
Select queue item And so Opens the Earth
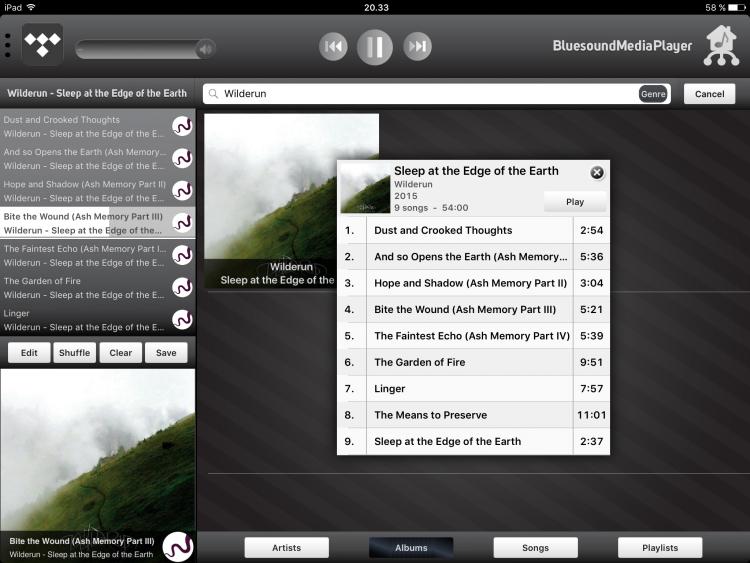[x=98, y=158]
